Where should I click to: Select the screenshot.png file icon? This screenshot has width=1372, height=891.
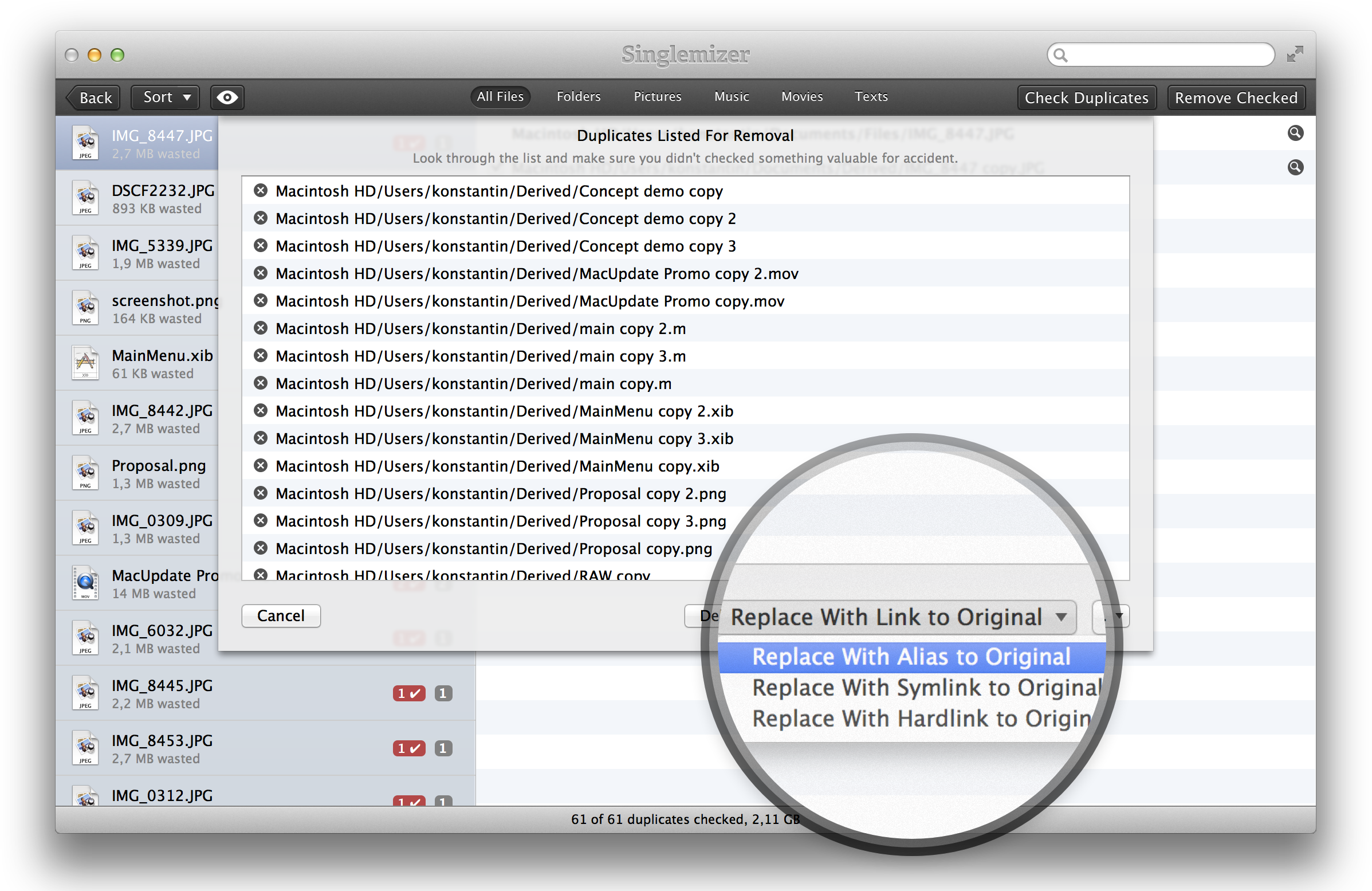click(x=86, y=308)
